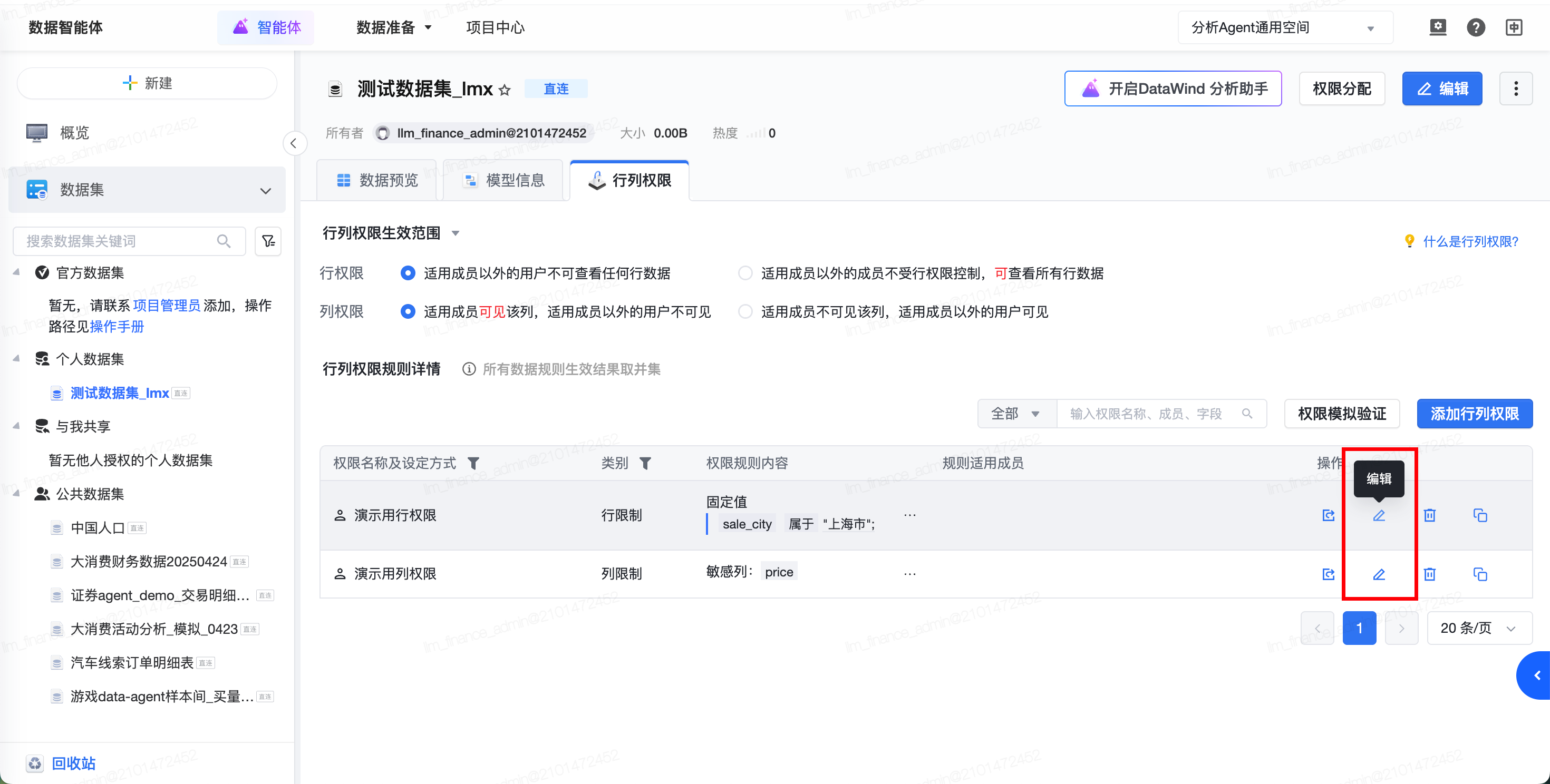Delete the 演示用列权限 rule via trash icon
The height and width of the screenshot is (784, 1550).
click(1430, 574)
